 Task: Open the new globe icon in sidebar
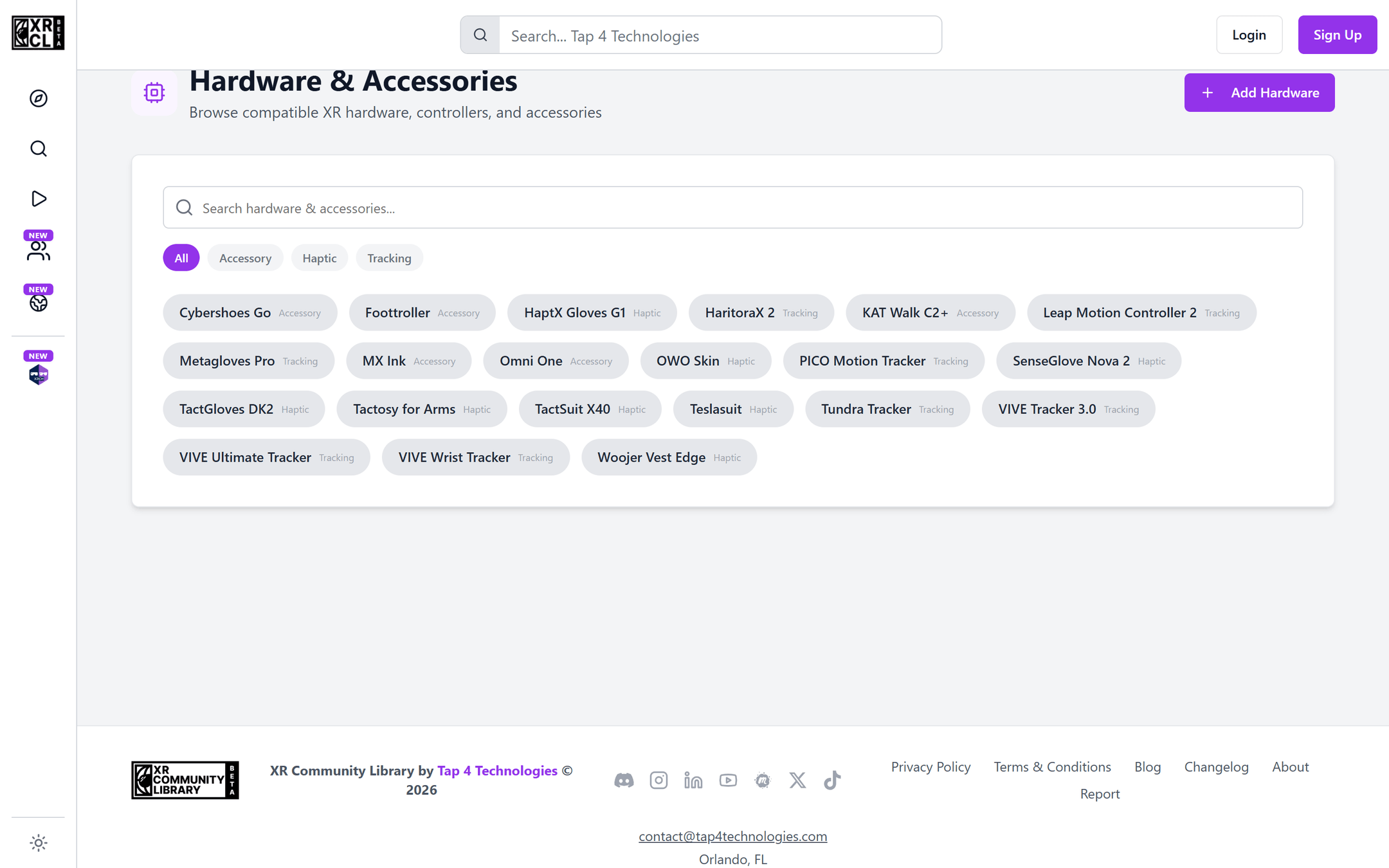[39, 303]
